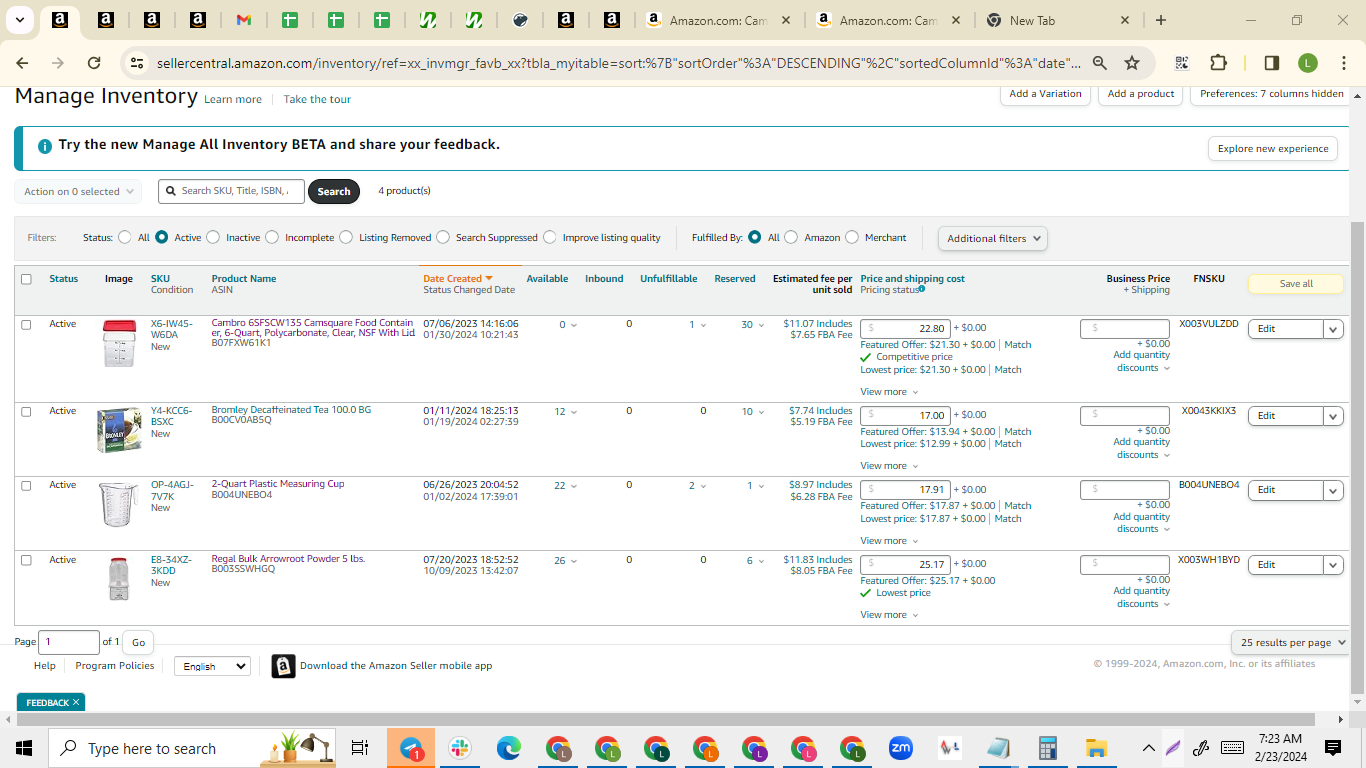Screen dimensions: 1366x768
Task: Open Calculator from the taskbar
Action: (x=1048, y=748)
